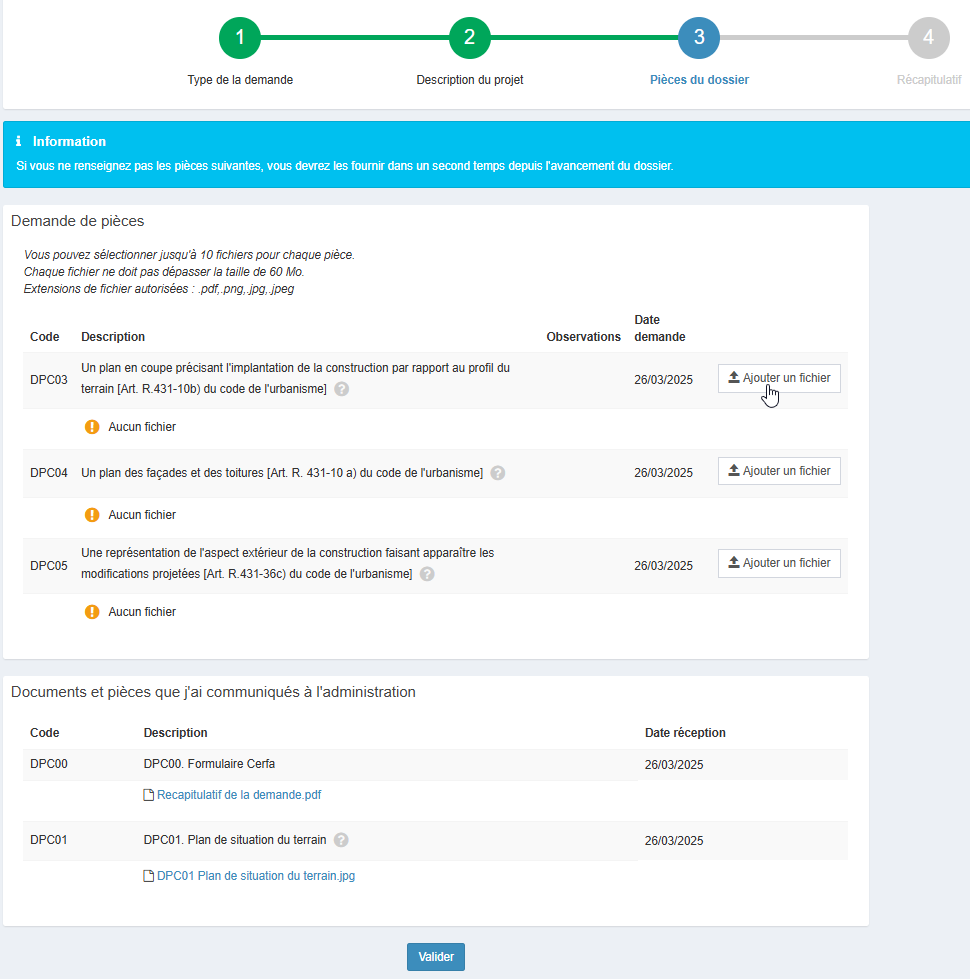Click orange warning icon under DPC05
Image resolution: width=970 pixels, height=979 pixels.
[x=92, y=612]
